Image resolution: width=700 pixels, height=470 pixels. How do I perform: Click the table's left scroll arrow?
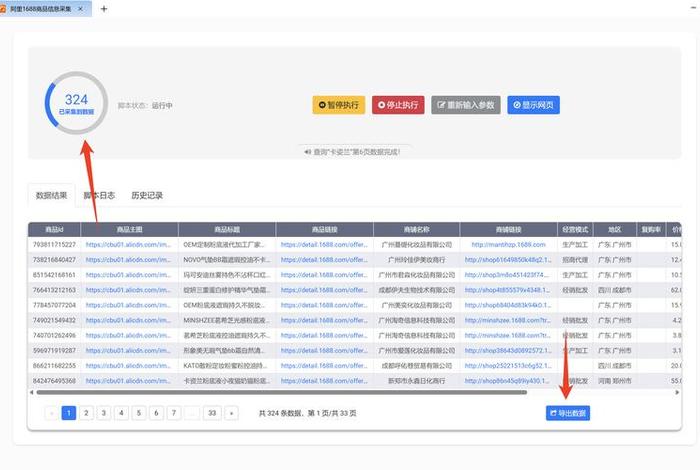tap(31, 393)
